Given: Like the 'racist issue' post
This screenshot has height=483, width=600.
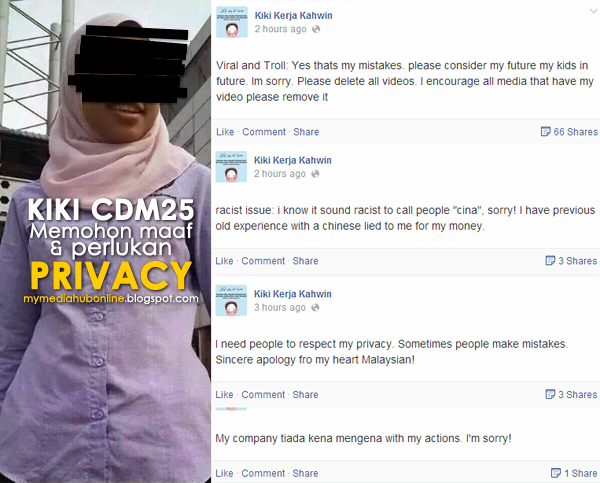Looking at the screenshot, I should click(224, 261).
